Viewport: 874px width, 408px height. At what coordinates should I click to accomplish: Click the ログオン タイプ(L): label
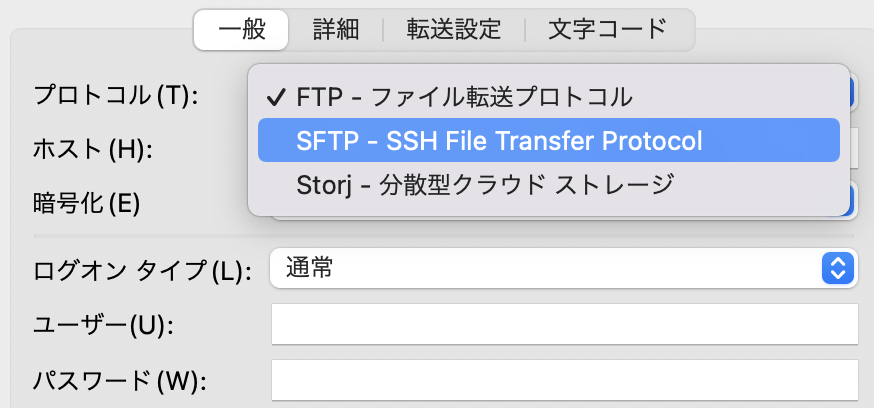tap(142, 271)
